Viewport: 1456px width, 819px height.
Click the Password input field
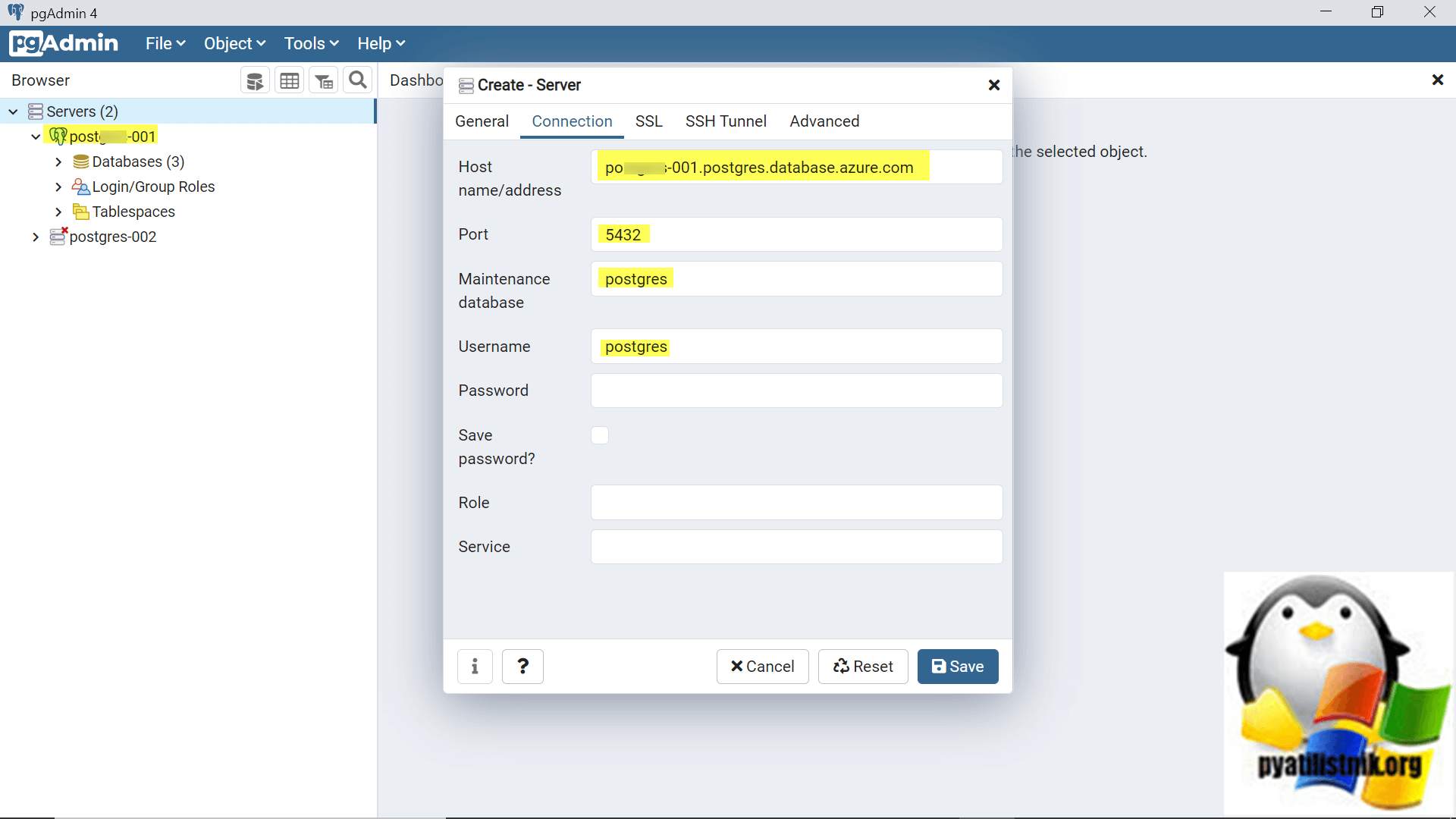click(796, 391)
